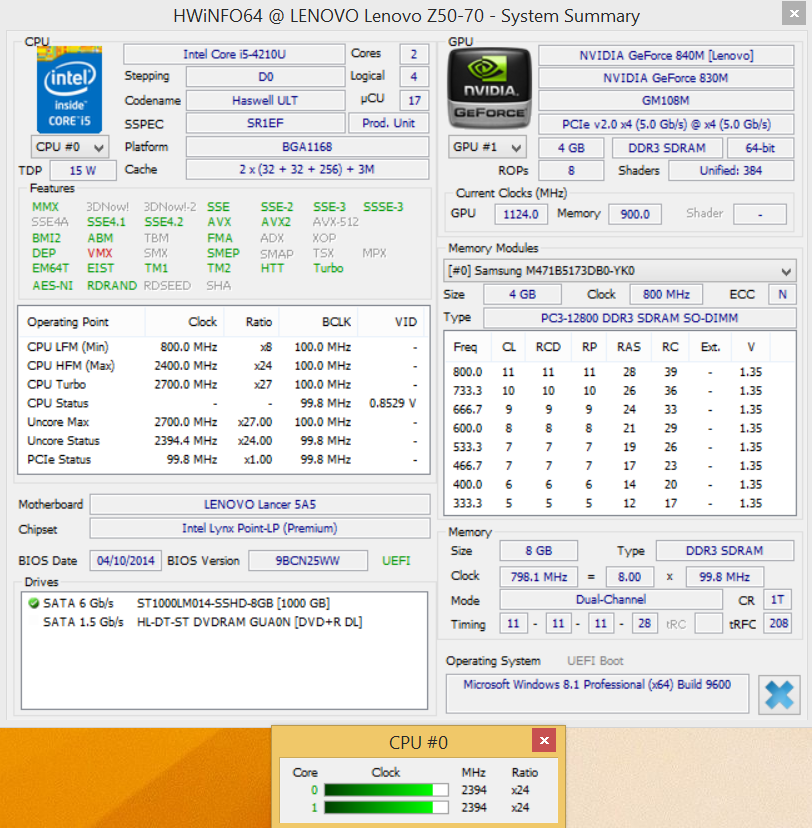Click the memory size 8 GB field

click(539, 551)
